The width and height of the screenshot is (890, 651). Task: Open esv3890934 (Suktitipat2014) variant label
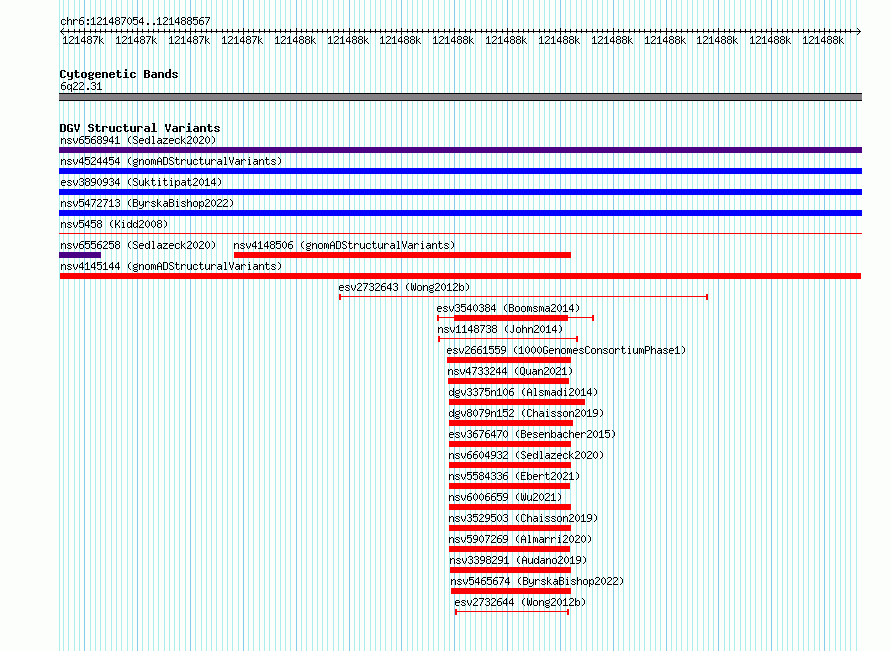141,182
